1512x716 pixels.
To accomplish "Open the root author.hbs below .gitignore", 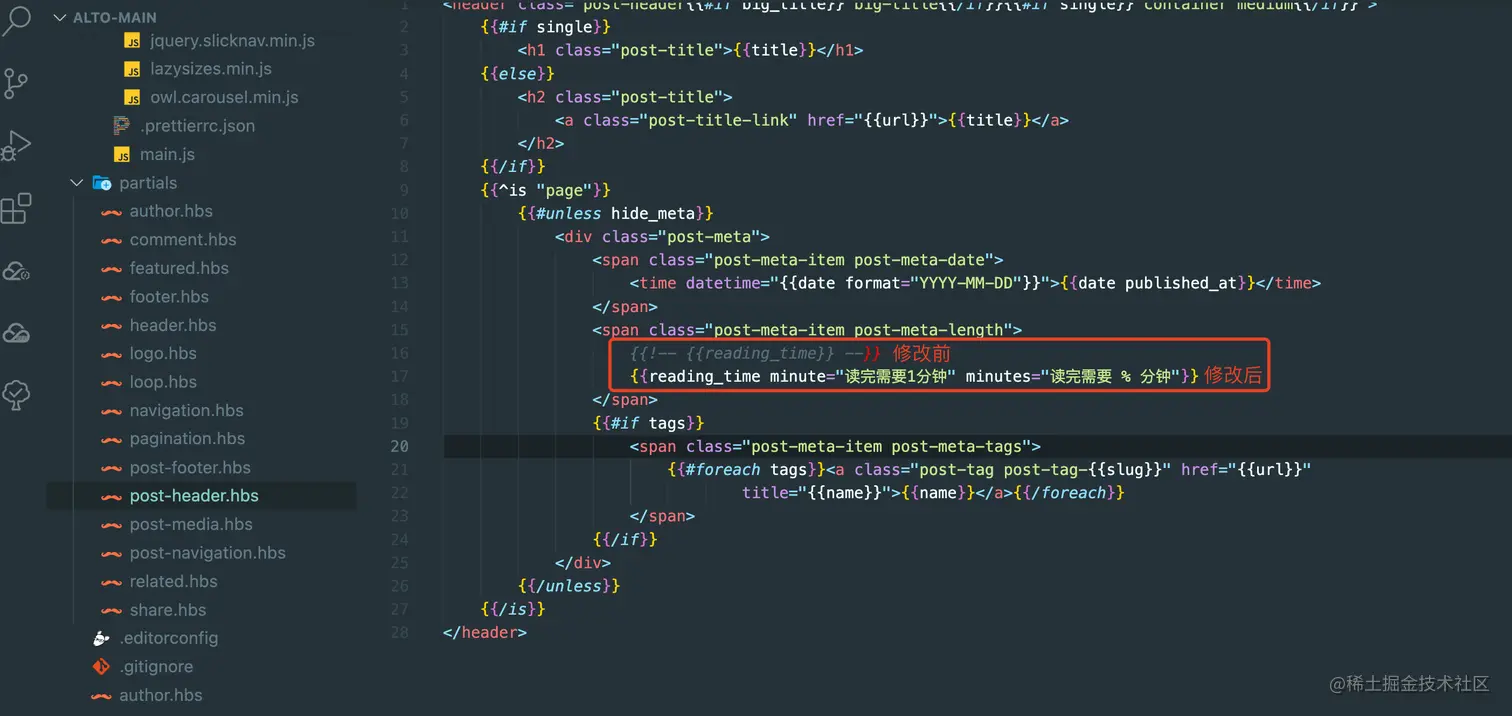I will tap(161, 695).
